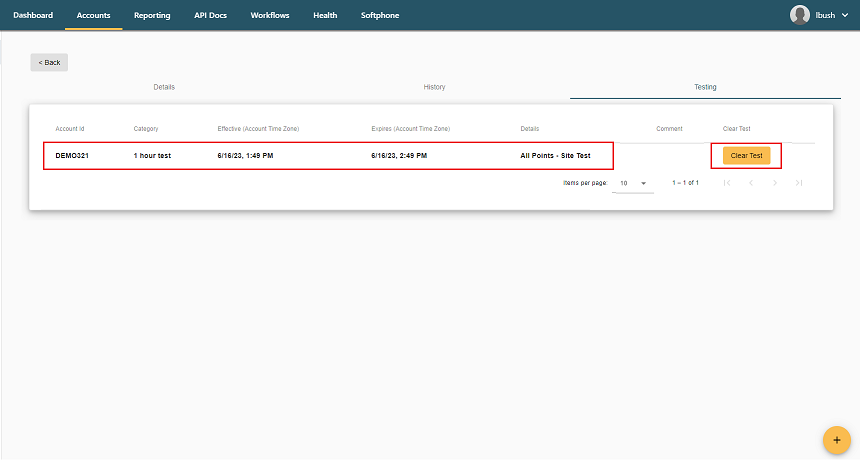
Task: Select the Testing tab
Action: coord(705,87)
